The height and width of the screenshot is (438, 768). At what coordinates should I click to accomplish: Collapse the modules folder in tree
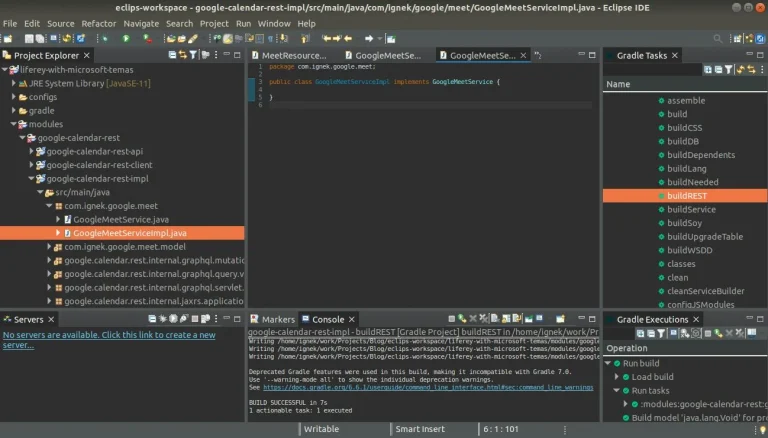(x=14, y=124)
